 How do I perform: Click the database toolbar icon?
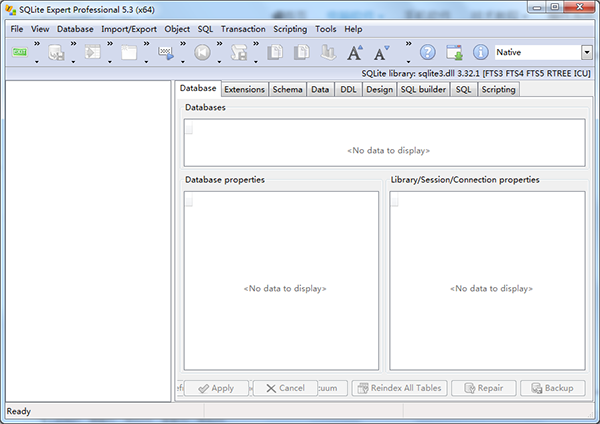56,52
